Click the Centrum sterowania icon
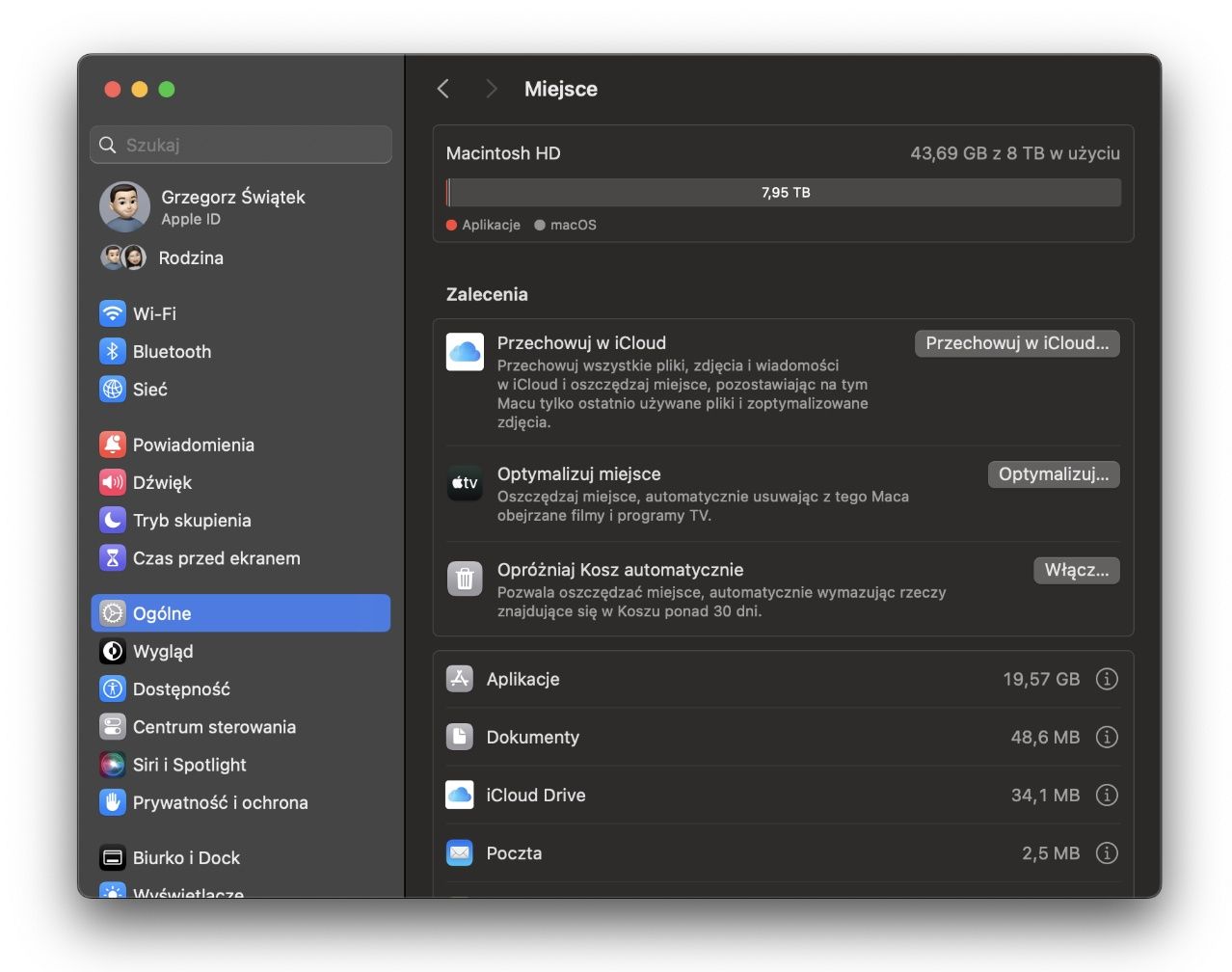This screenshot has height=972, width=1232. pos(113,726)
